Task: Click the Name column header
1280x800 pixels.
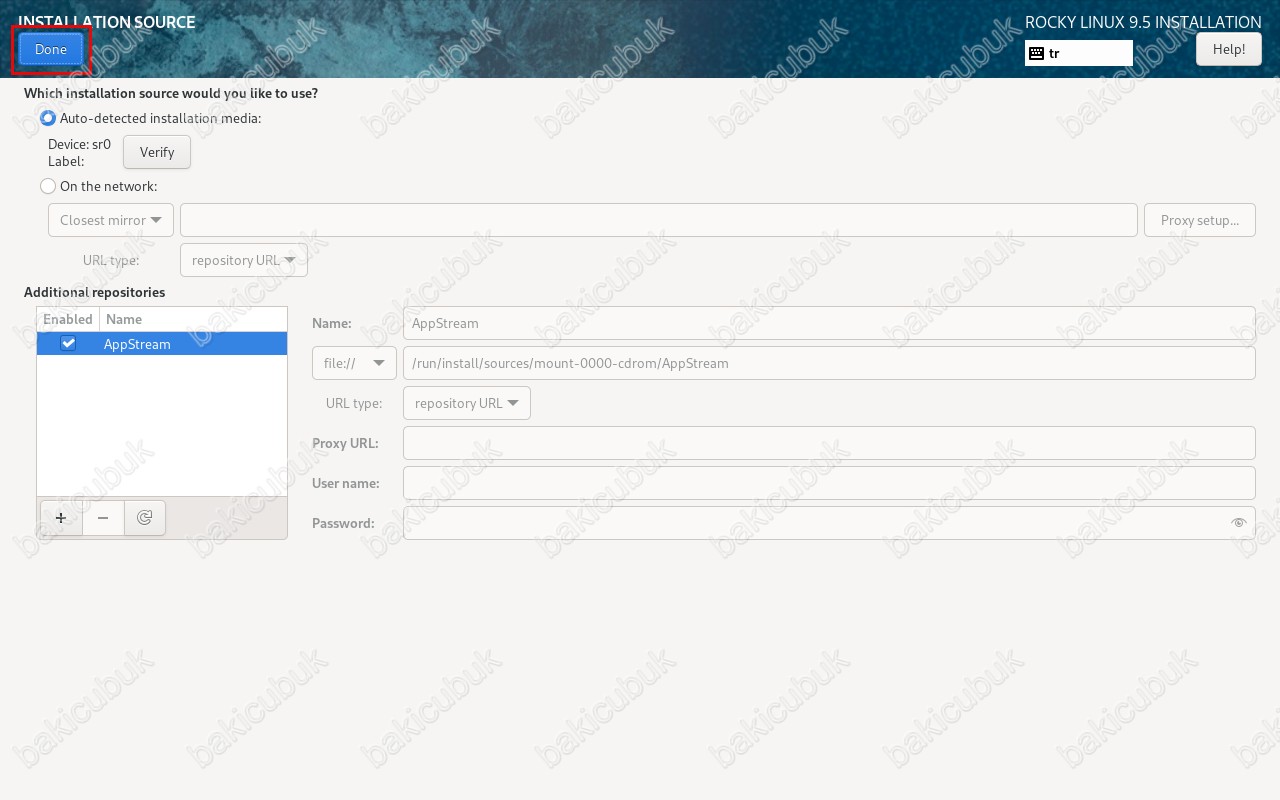Action: (193, 319)
